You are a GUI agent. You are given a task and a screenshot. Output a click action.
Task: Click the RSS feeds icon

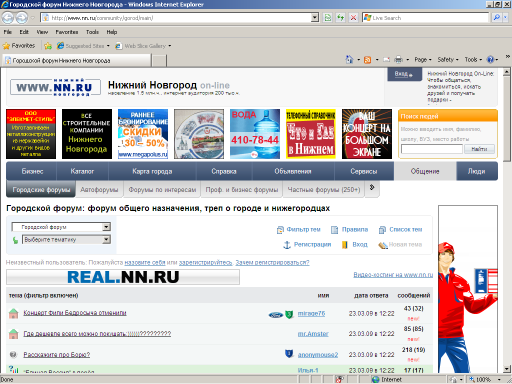[x=367, y=60]
